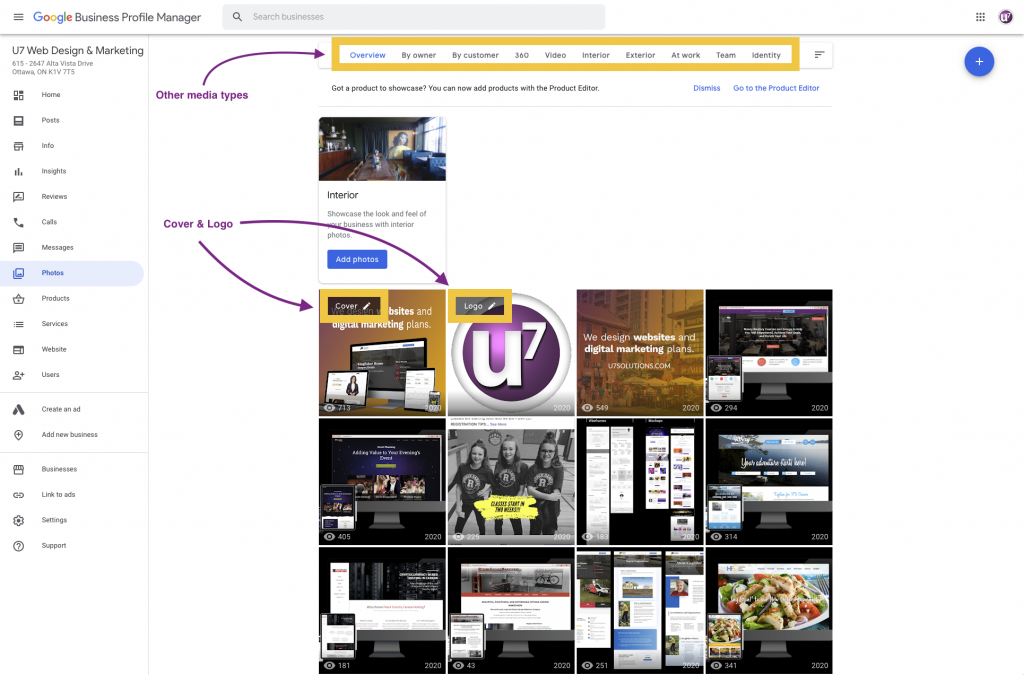Viewport: 1024px width, 675px height.
Task: Open the three girls photo thumbnail
Action: (x=511, y=482)
